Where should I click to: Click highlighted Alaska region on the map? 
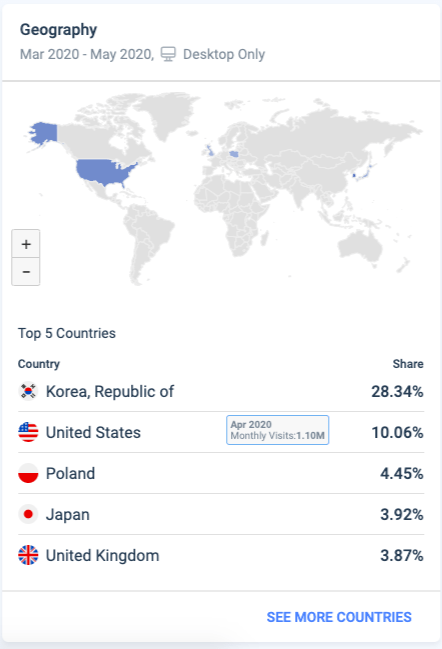click(x=43, y=133)
